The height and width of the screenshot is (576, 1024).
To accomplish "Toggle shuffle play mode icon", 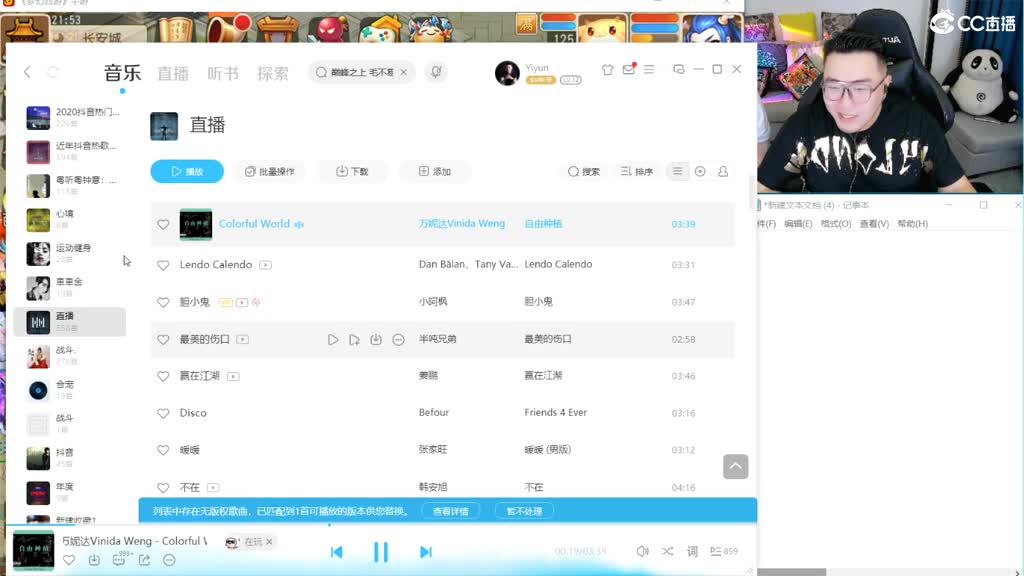I will tap(667, 551).
